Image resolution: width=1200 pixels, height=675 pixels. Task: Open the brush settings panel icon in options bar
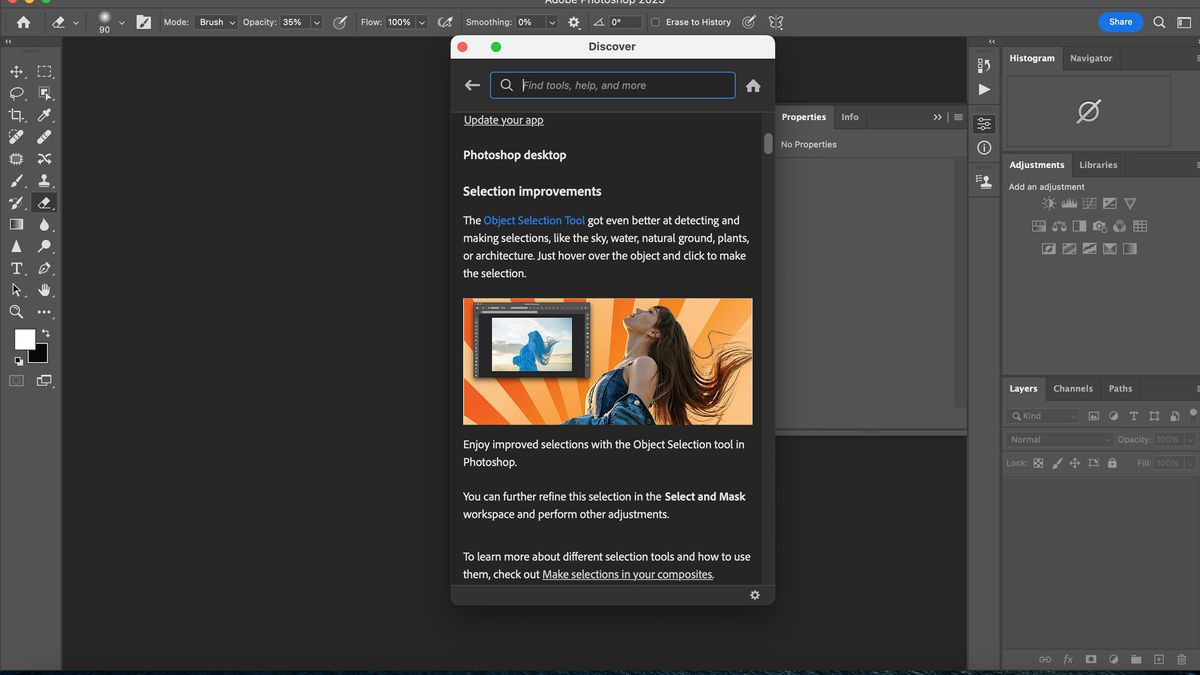pos(144,22)
